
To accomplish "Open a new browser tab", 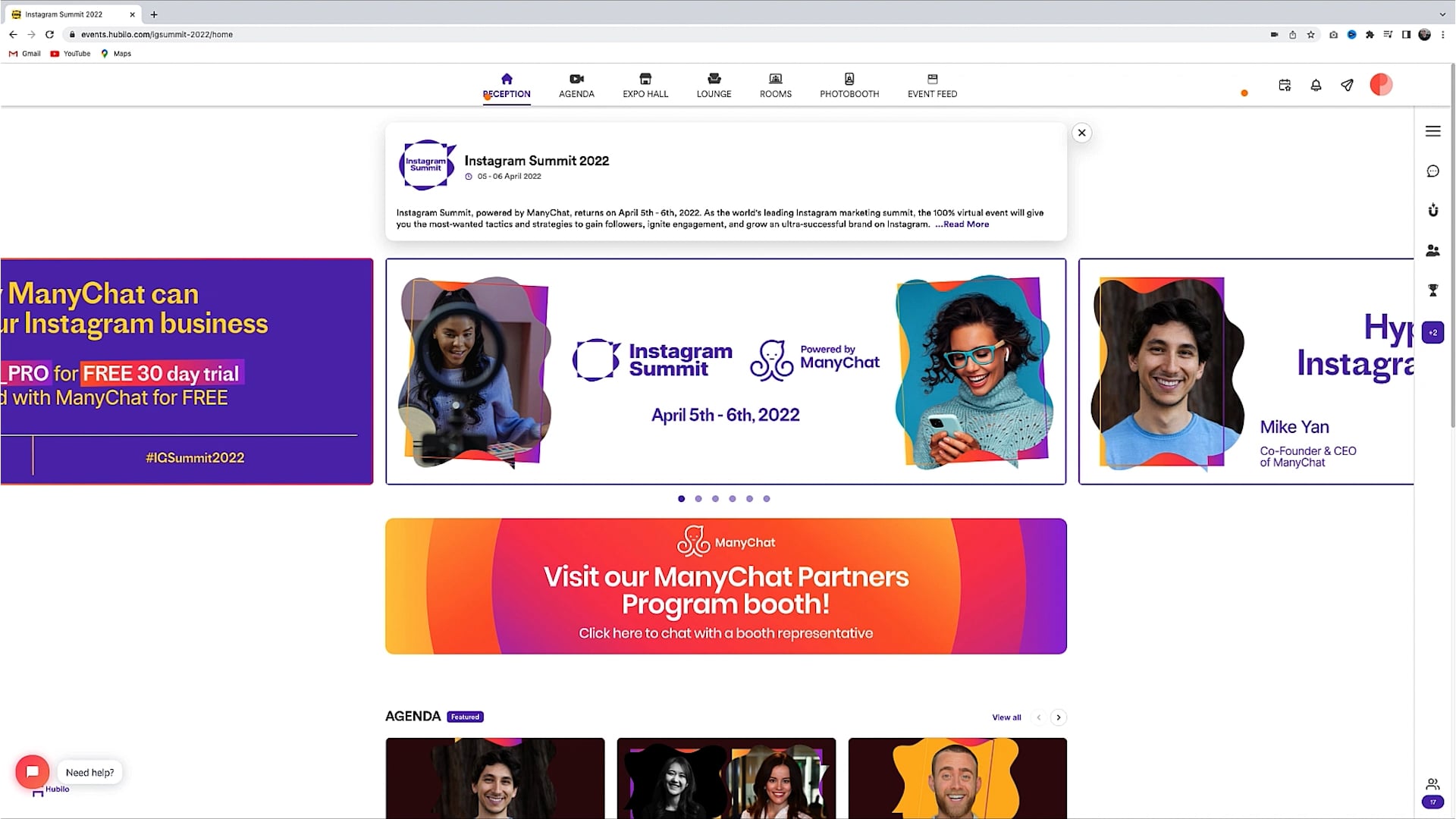I will [x=154, y=14].
